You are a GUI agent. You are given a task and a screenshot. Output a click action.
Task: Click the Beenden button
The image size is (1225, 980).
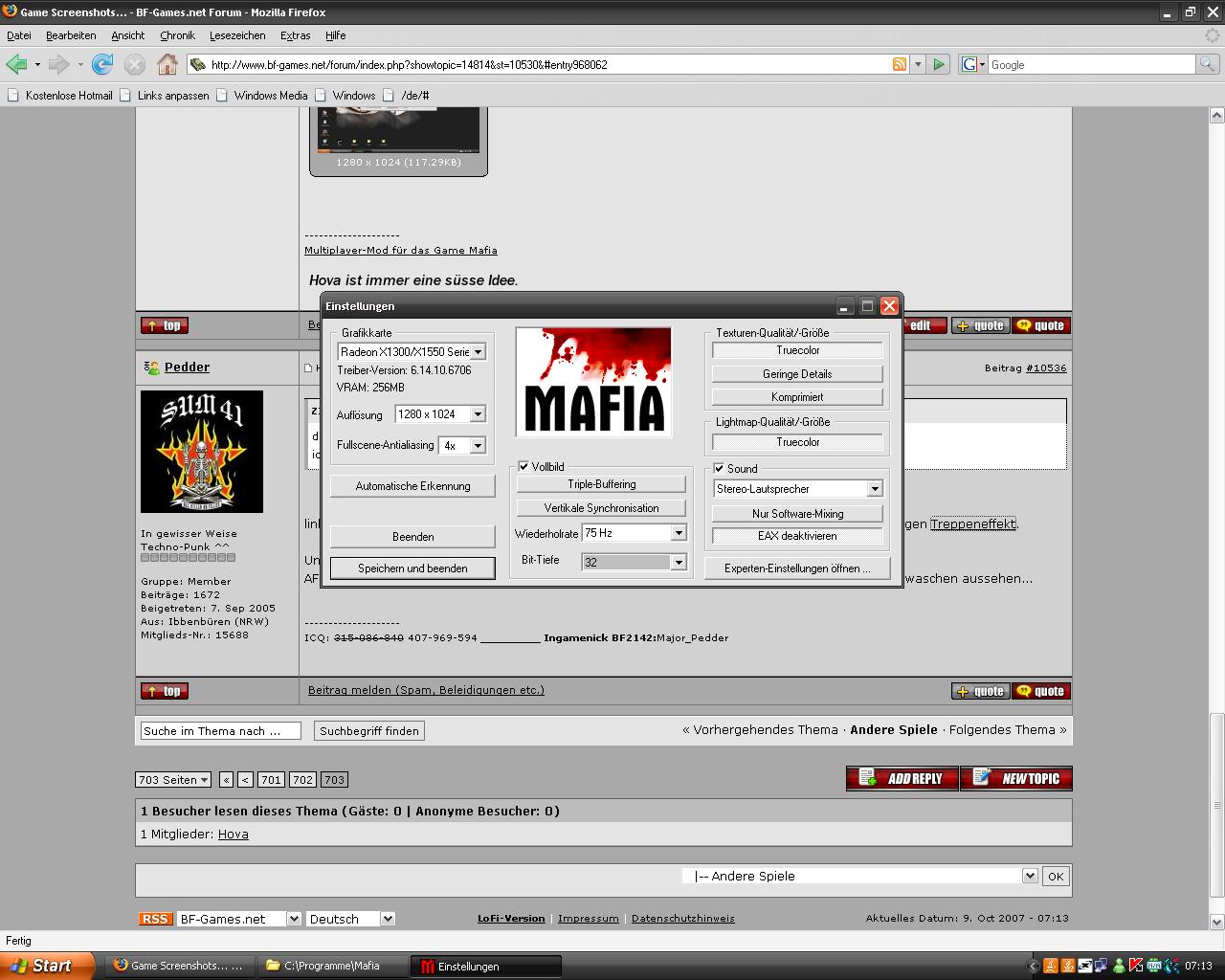click(x=412, y=537)
